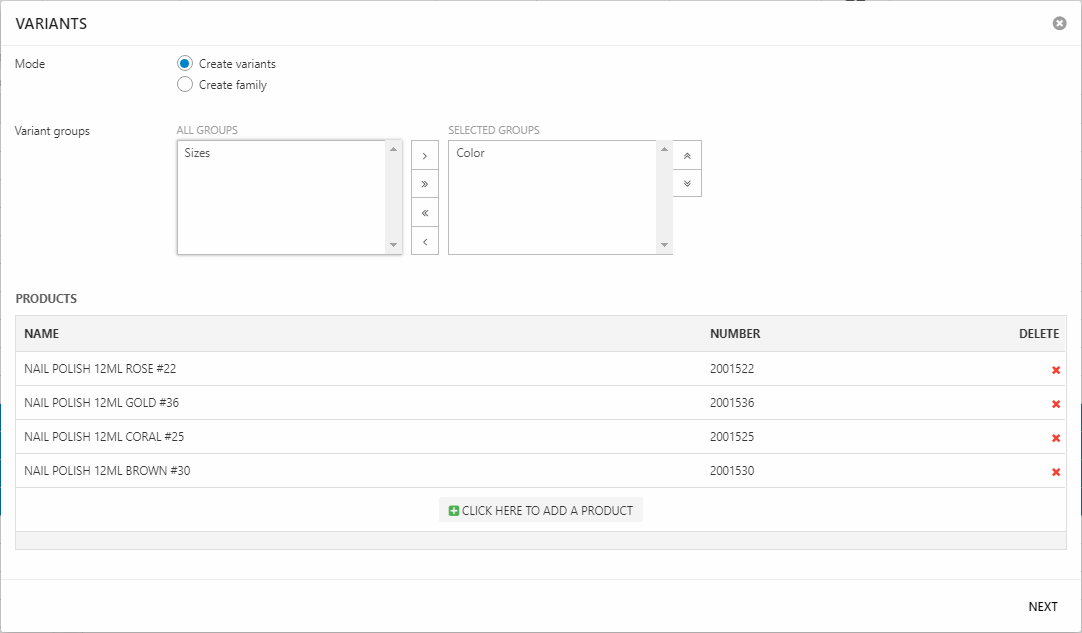Move selected group back to All Groups
Viewport: 1082px width, 633px height.
(425, 241)
